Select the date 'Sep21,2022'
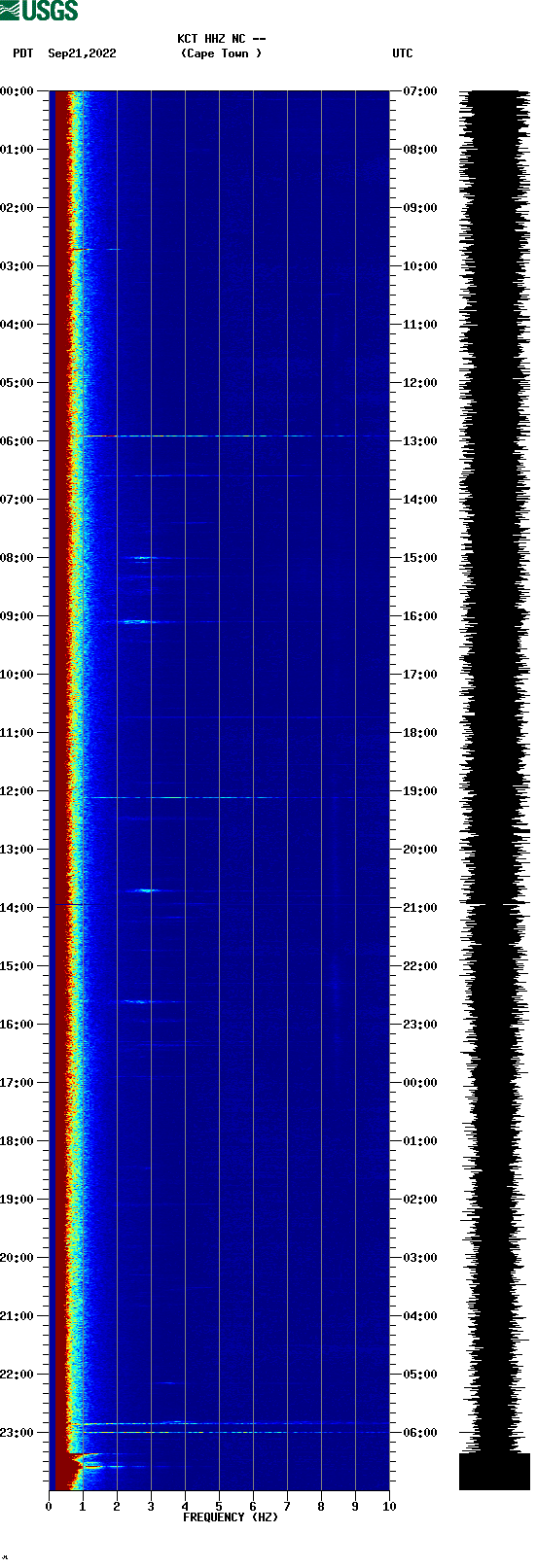This screenshot has height=1568, width=537. [x=82, y=53]
